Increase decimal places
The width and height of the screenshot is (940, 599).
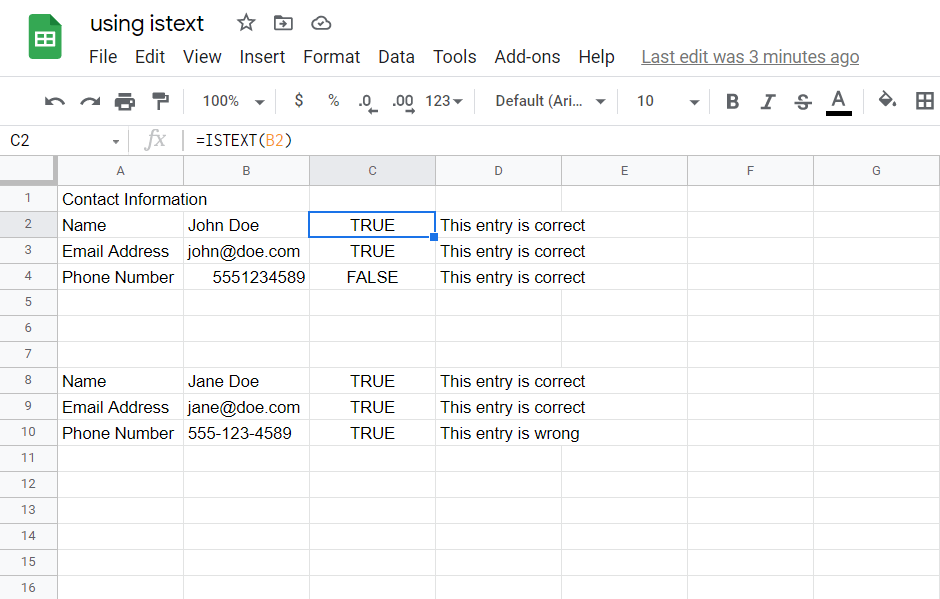coord(403,102)
